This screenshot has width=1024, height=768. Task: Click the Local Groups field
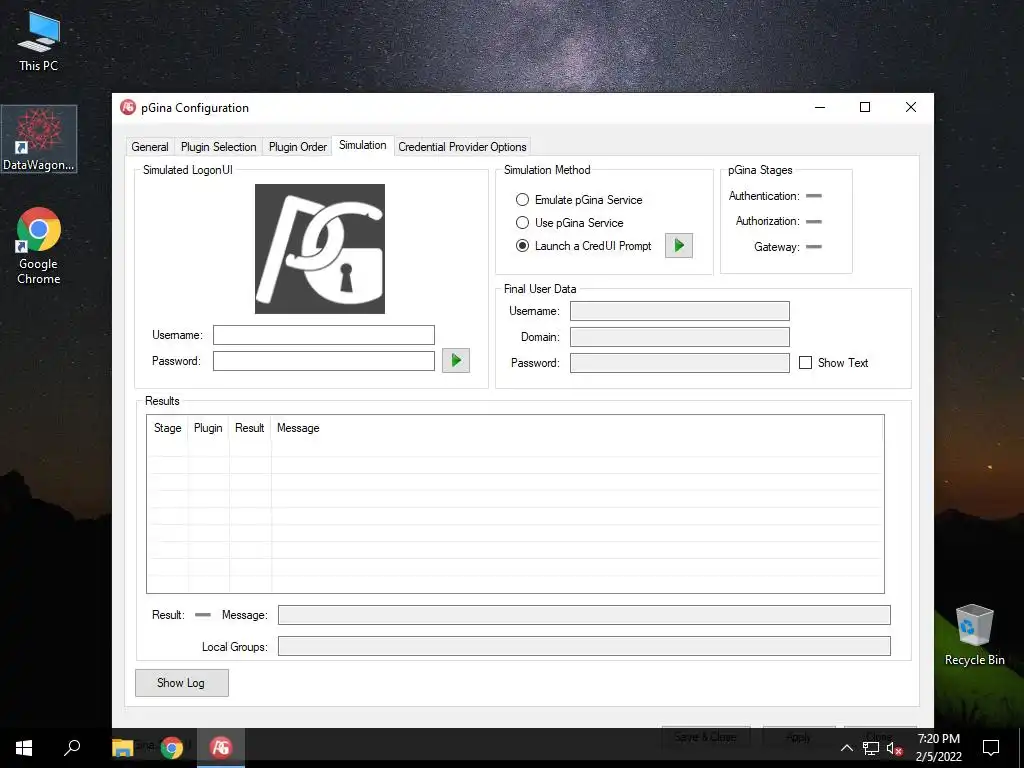pyautogui.click(x=584, y=647)
